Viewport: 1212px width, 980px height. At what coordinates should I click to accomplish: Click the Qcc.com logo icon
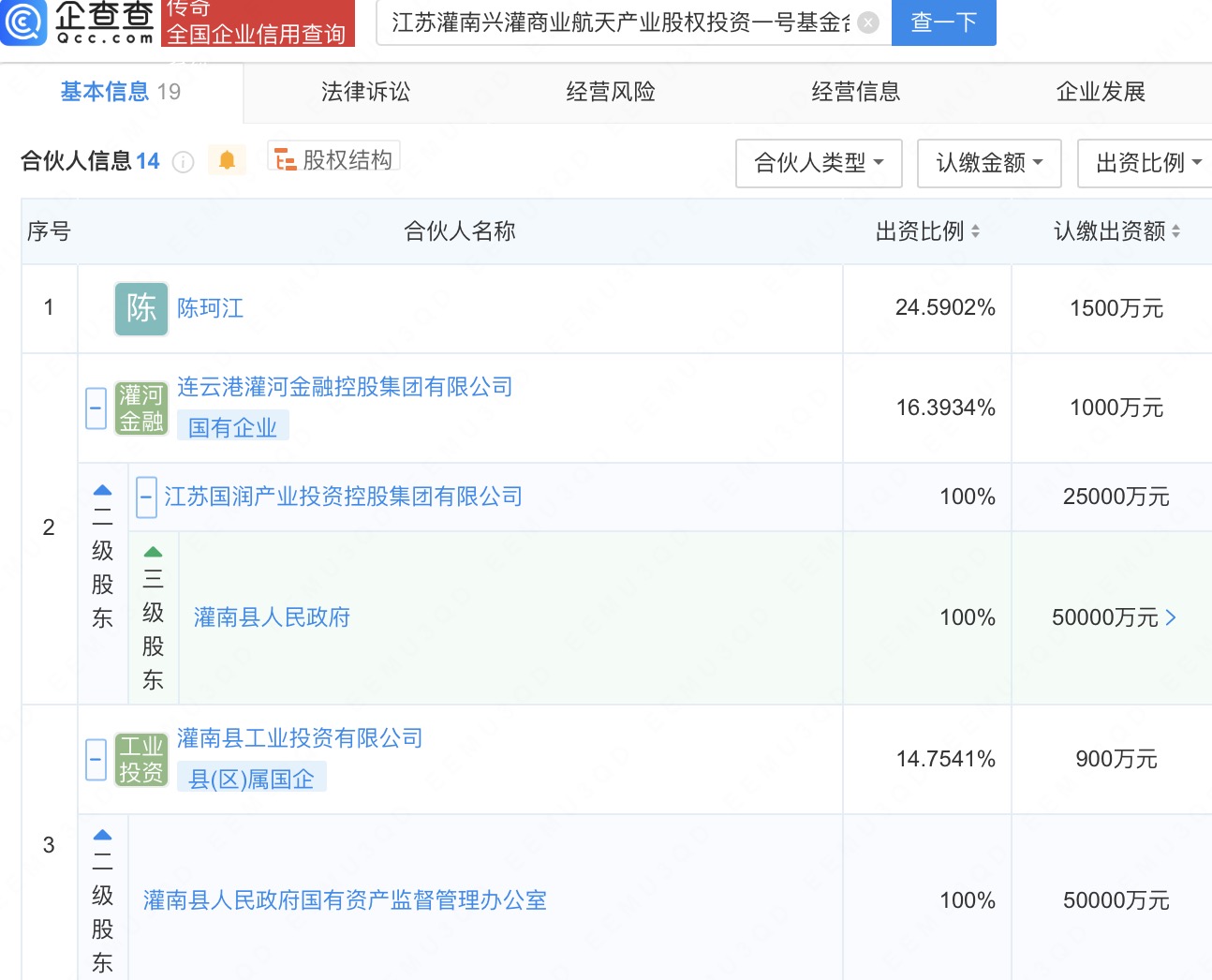[x=23, y=22]
